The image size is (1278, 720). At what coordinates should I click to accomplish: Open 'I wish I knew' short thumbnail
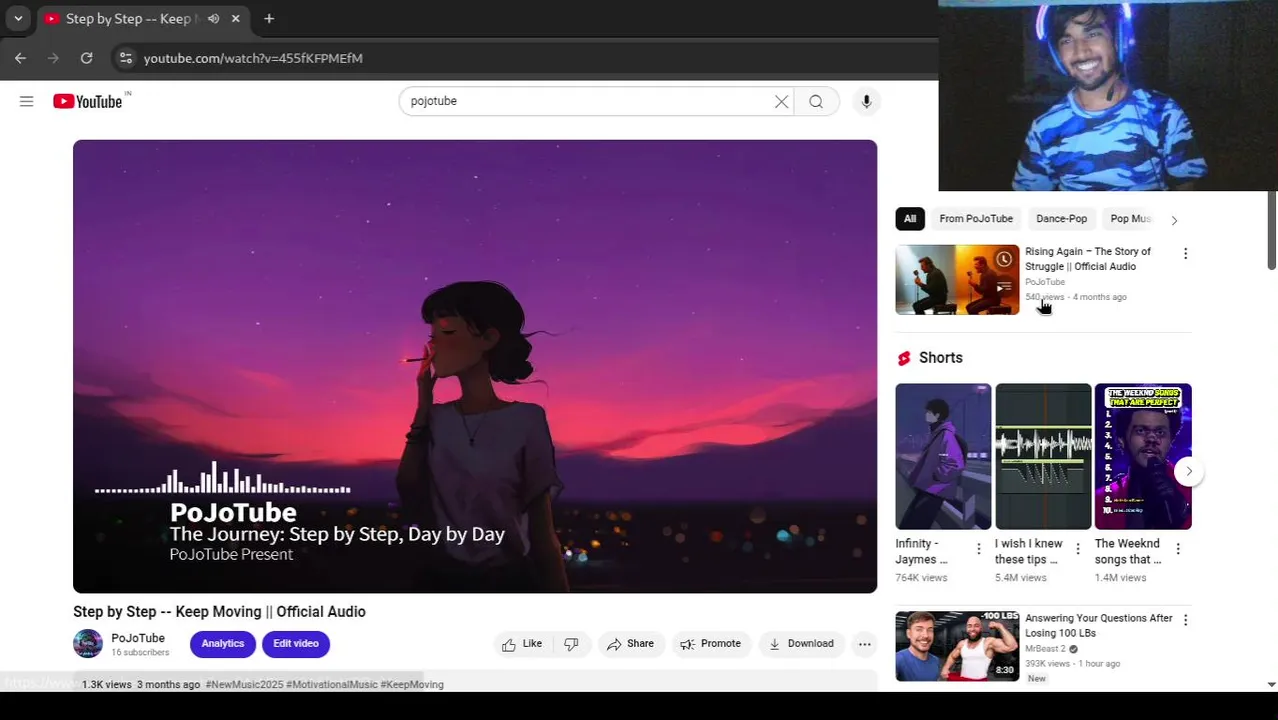click(x=1043, y=456)
